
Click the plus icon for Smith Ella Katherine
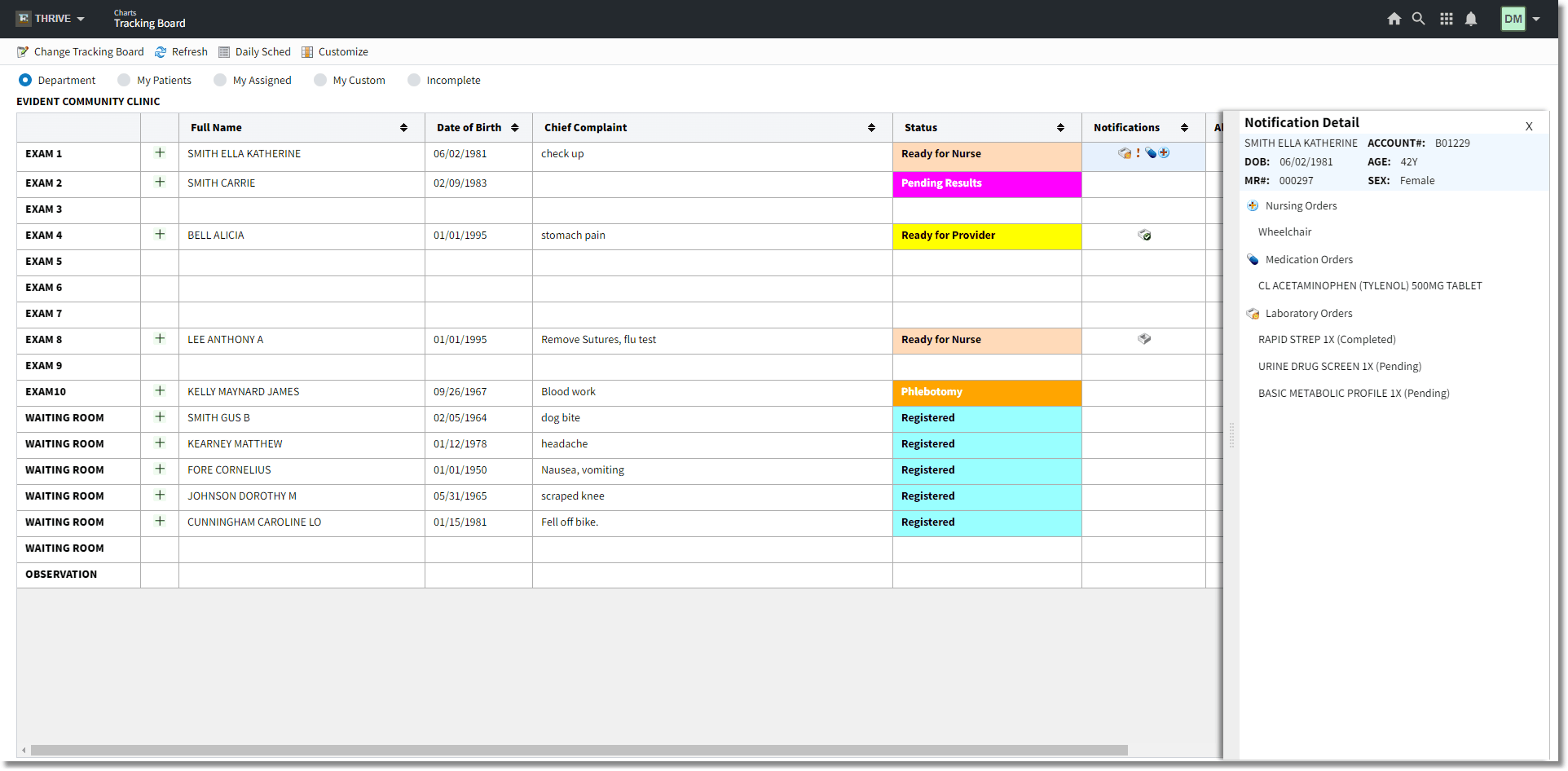click(x=160, y=153)
